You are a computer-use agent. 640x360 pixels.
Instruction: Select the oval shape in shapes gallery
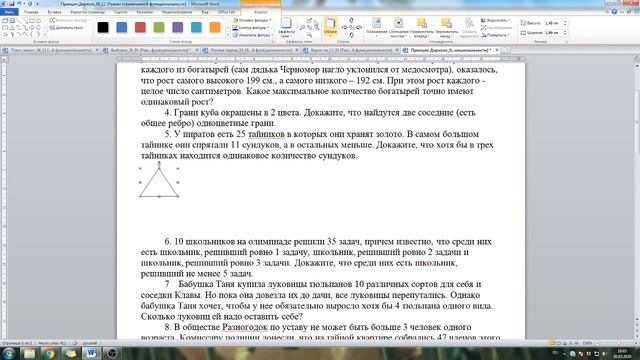(38, 20)
